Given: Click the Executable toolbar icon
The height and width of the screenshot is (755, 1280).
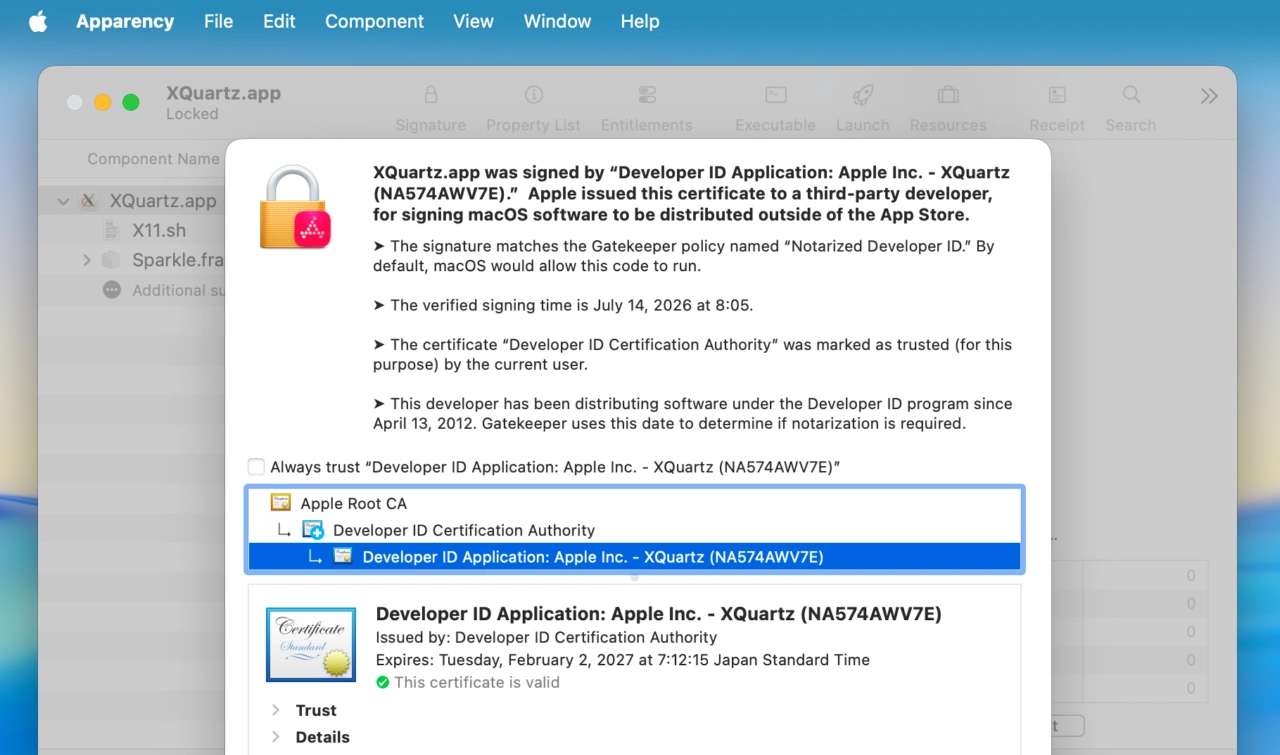Looking at the screenshot, I should coord(775,95).
